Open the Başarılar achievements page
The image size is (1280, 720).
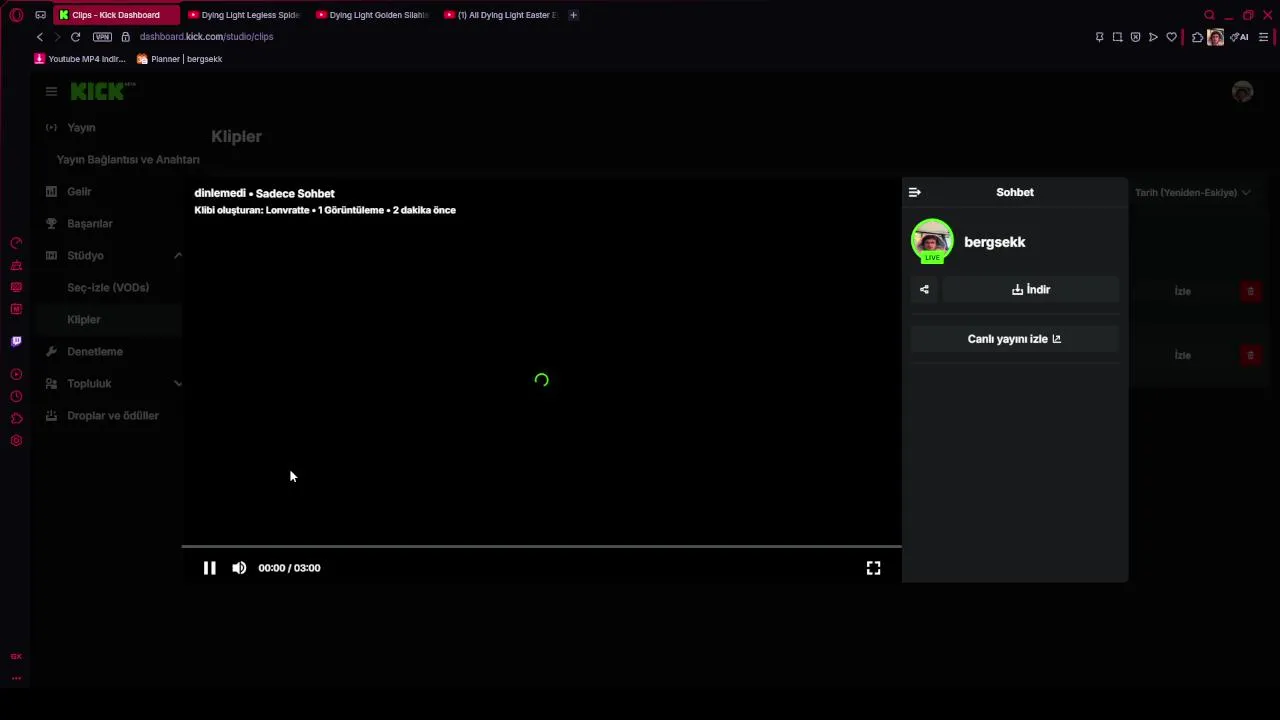(90, 224)
